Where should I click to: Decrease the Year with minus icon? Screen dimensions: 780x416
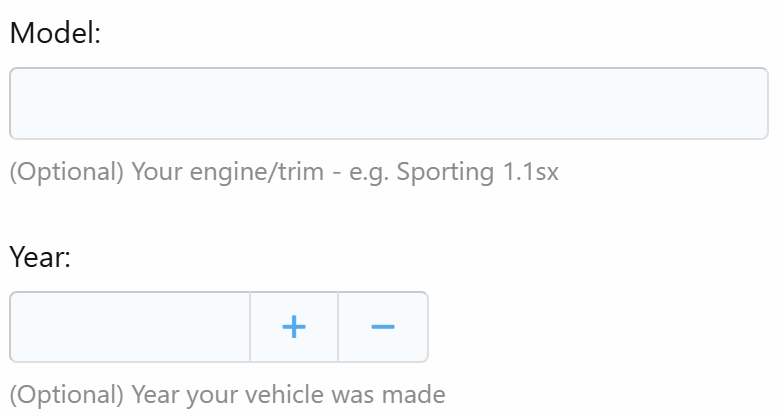click(383, 327)
